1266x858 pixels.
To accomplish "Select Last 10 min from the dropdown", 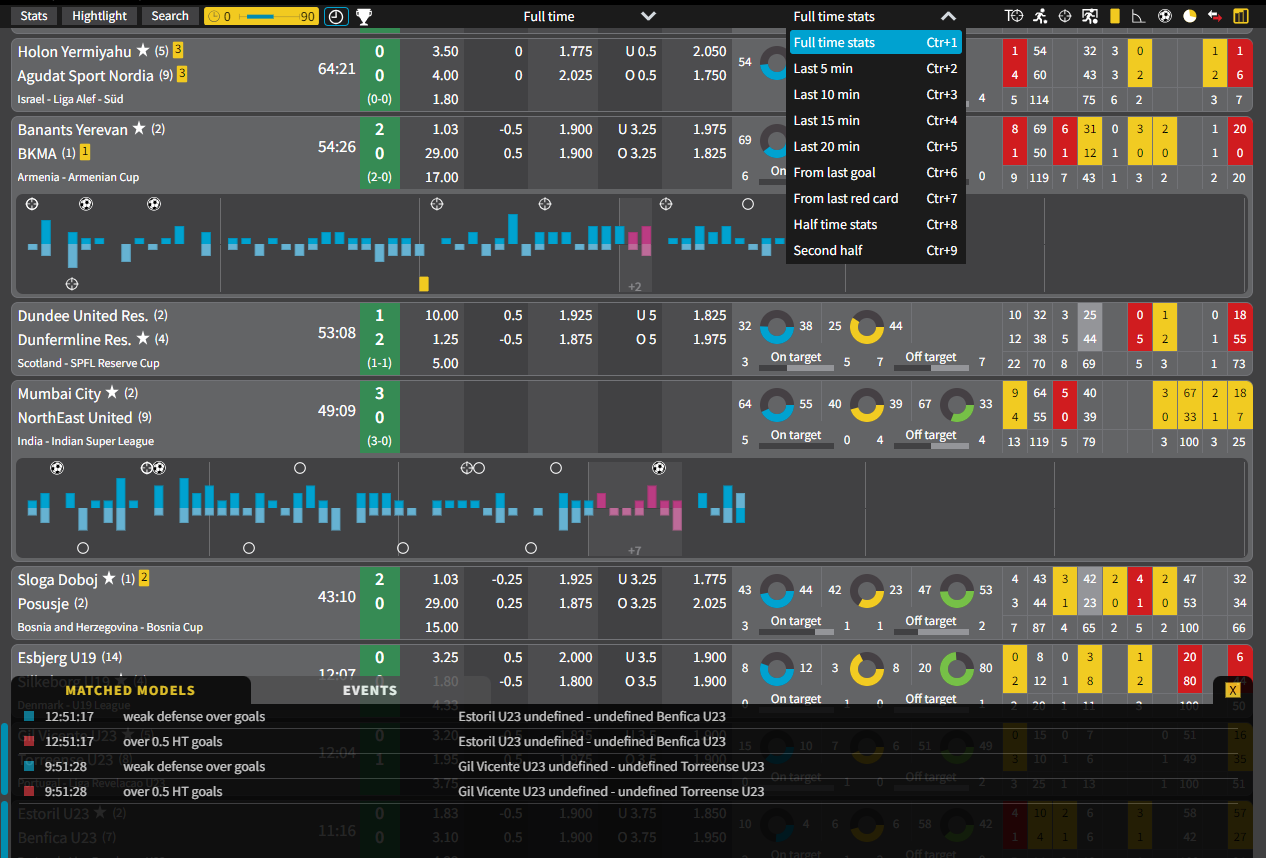I will pyautogui.click(x=826, y=94).
